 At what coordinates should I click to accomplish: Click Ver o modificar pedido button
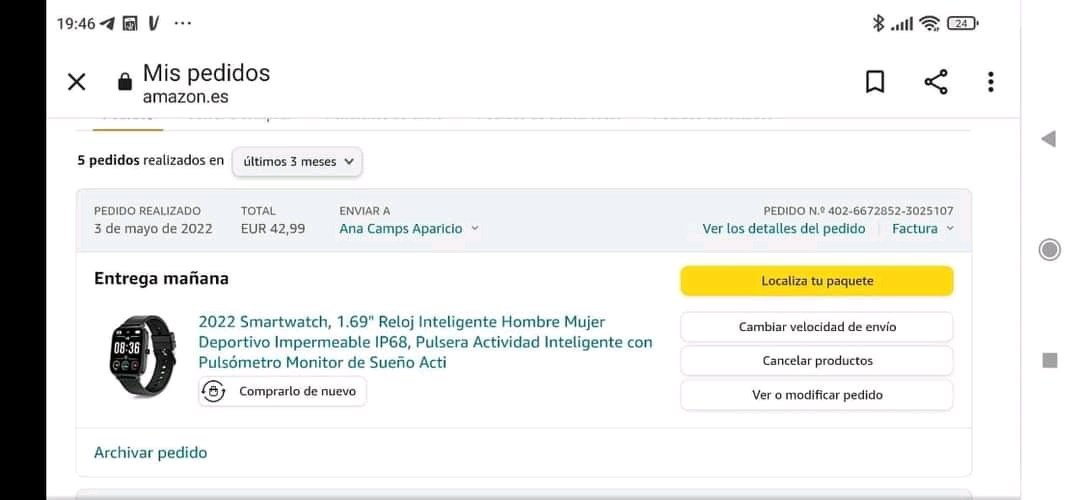pyautogui.click(x=816, y=395)
